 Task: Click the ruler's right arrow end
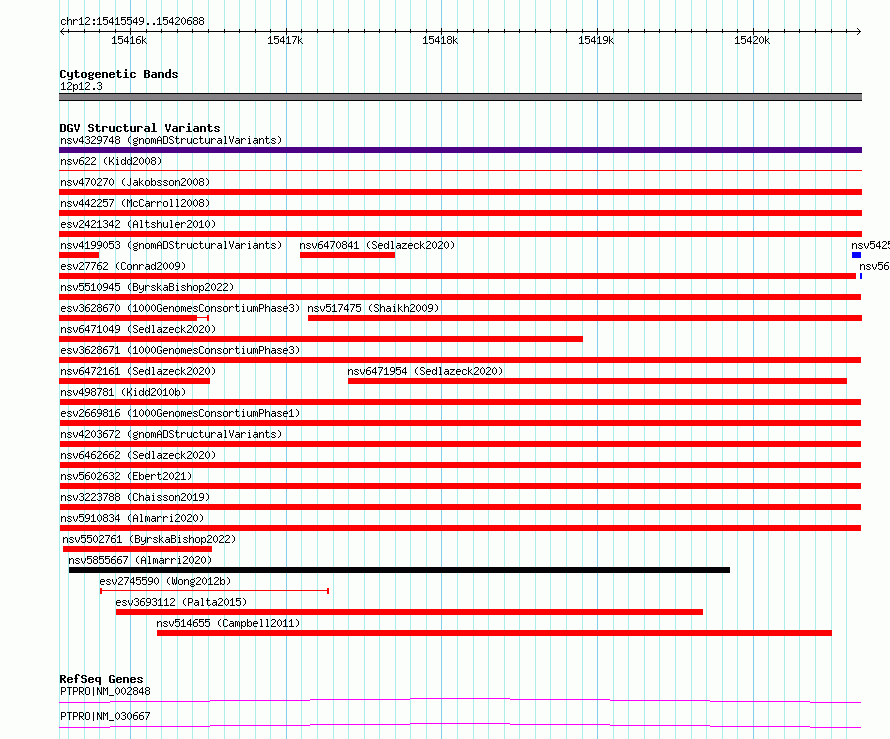pos(858,32)
